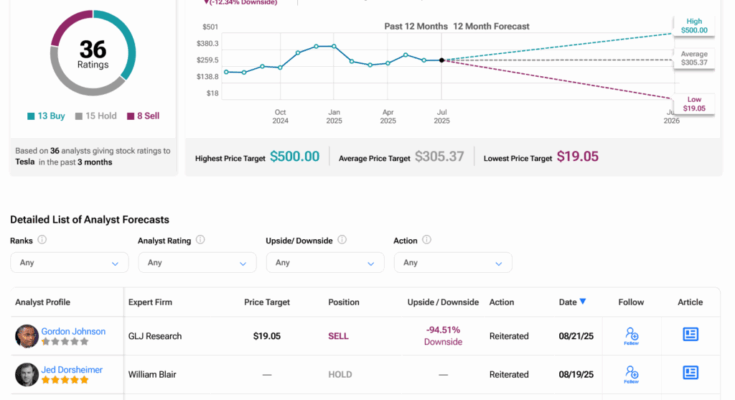Click the 15 Hold legend item
Image resolution: width=735 pixels, height=400 pixels.
tap(96, 116)
